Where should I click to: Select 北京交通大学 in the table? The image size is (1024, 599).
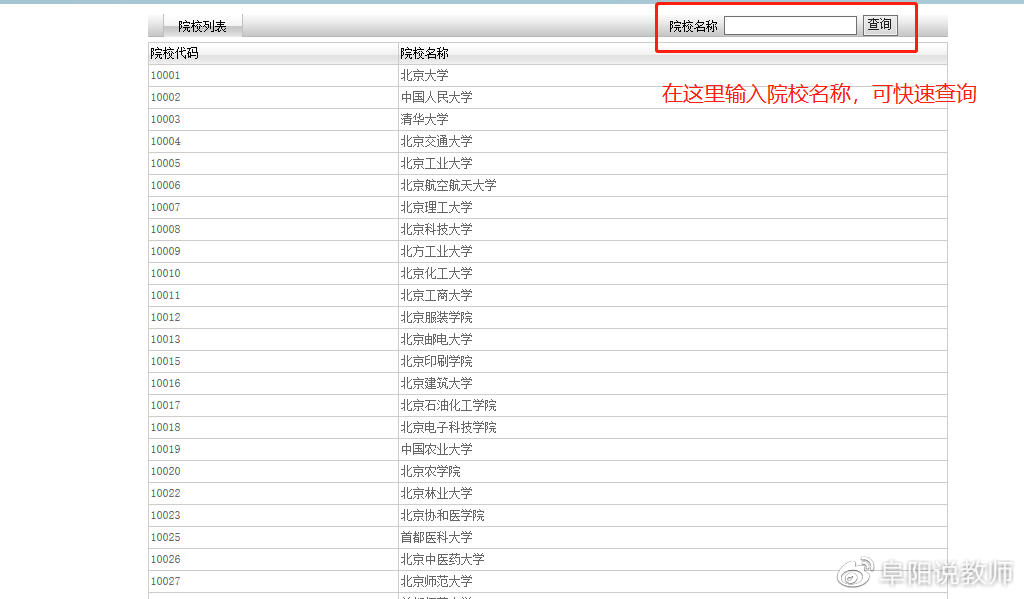tap(436, 141)
